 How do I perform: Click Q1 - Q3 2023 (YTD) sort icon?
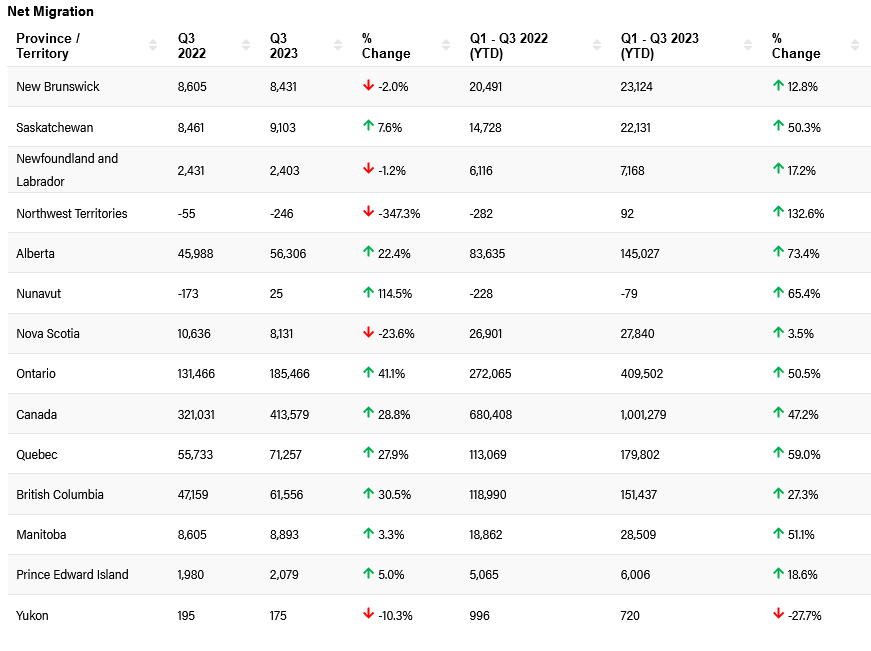tap(748, 45)
